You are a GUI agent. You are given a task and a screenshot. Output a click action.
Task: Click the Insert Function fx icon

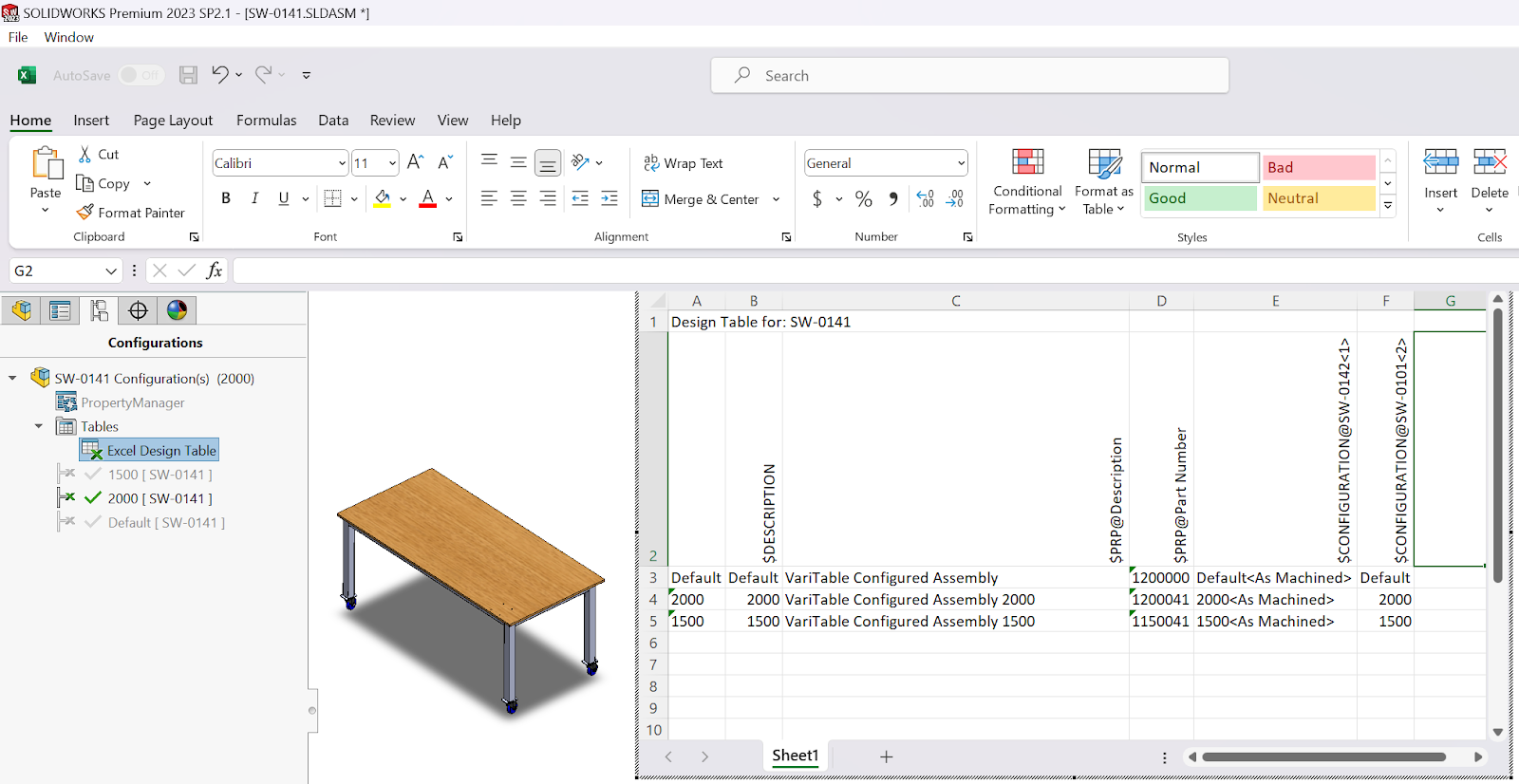(x=215, y=271)
